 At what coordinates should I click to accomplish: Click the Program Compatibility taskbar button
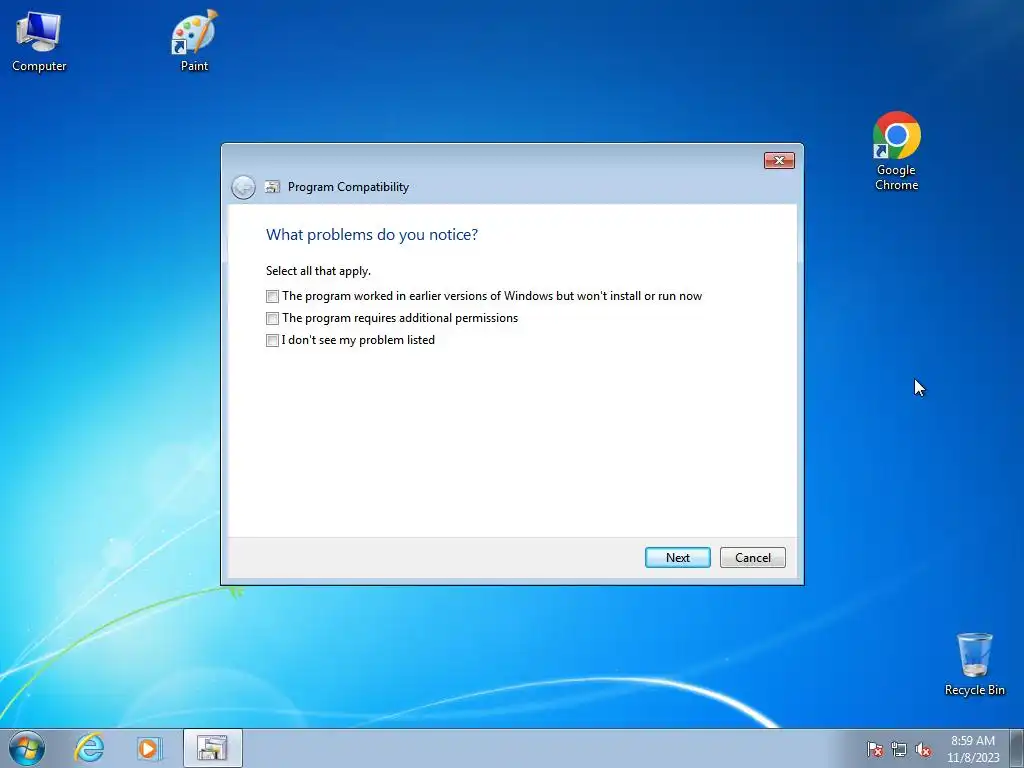(212, 748)
